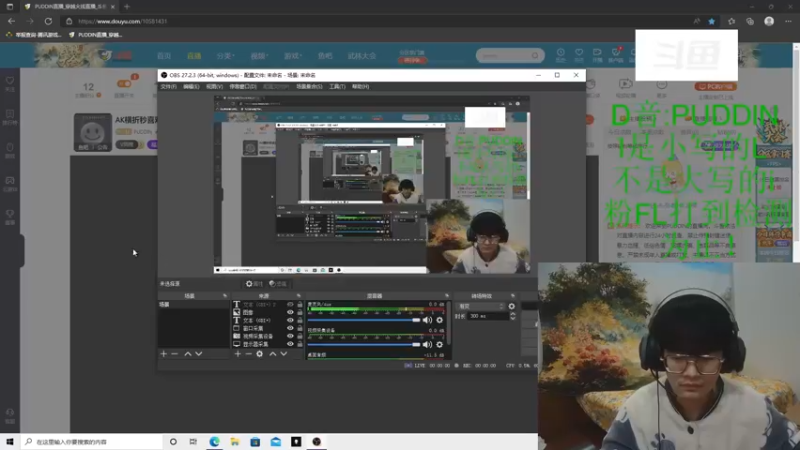The image size is (800, 450).
Task: Toggle visibility of video capture device source
Action: pos(290,336)
